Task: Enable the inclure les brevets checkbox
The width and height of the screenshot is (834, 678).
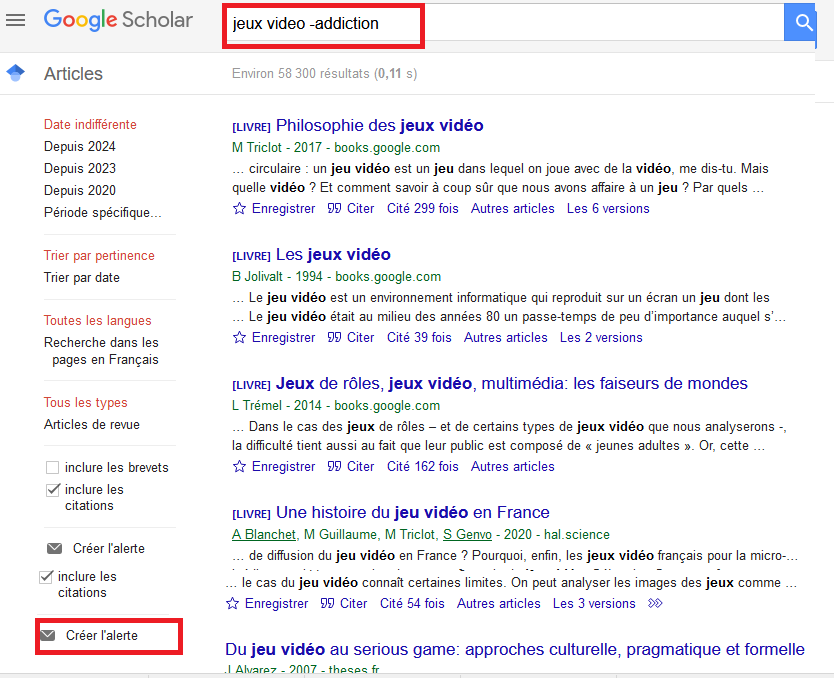Action: 52,468
